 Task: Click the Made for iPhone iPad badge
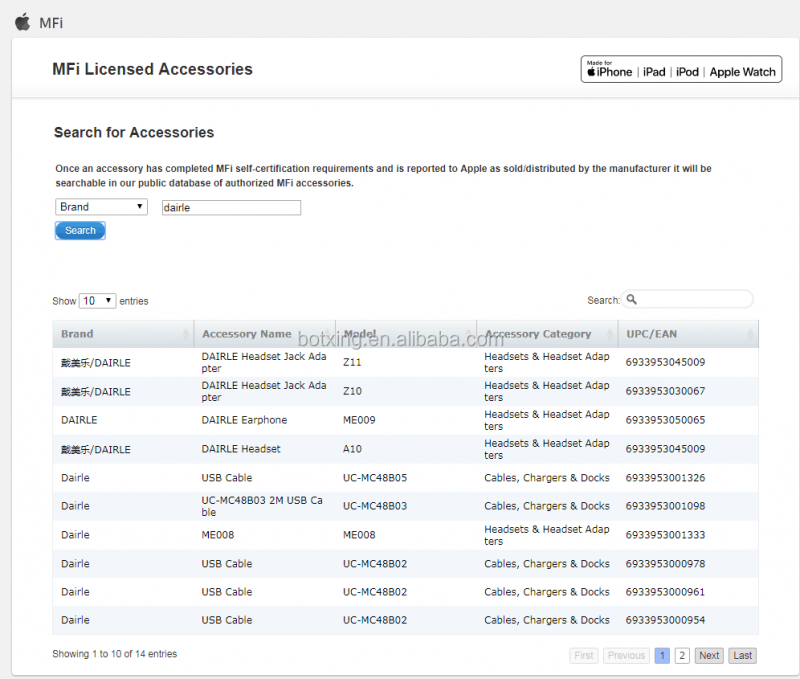coord(680,69)
